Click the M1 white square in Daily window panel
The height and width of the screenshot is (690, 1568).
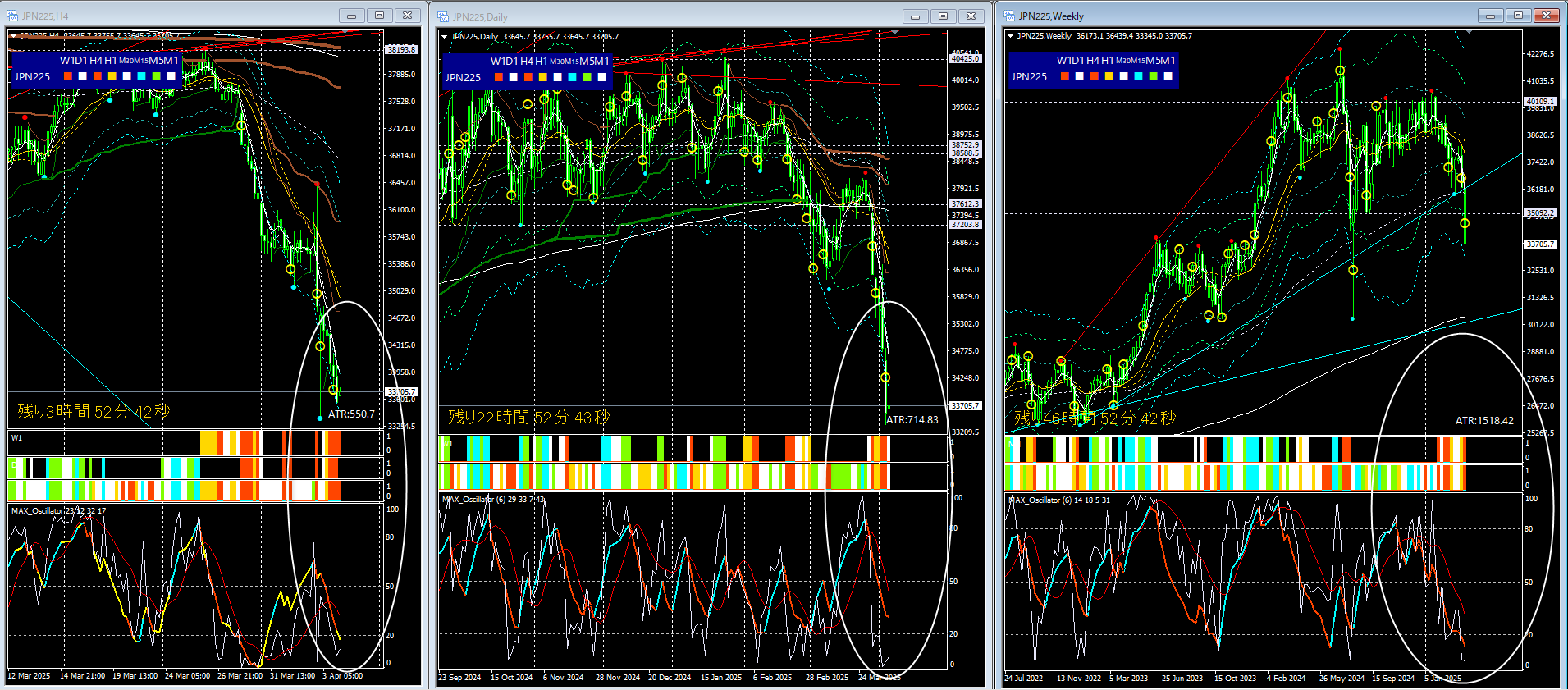click(602, 77)
